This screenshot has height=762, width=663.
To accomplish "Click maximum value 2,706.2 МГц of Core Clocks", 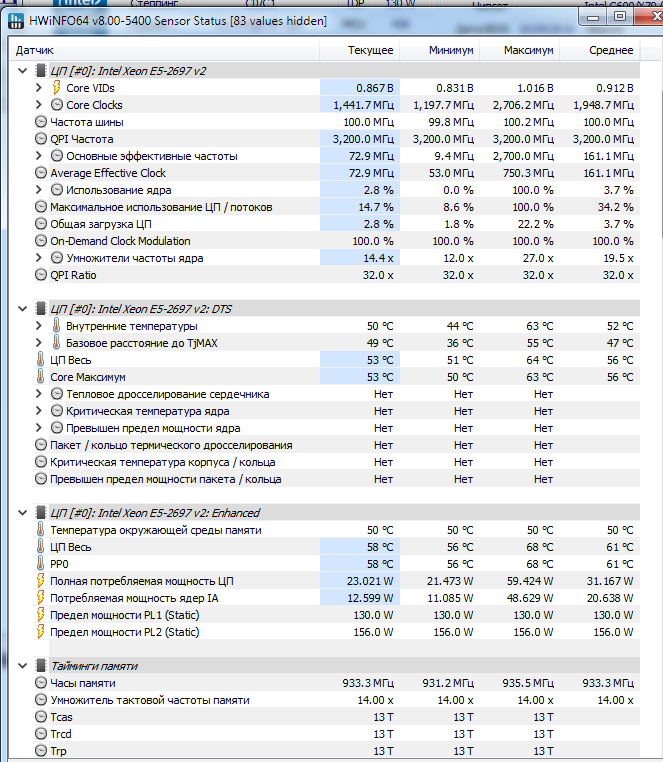I will coord(523,105).
